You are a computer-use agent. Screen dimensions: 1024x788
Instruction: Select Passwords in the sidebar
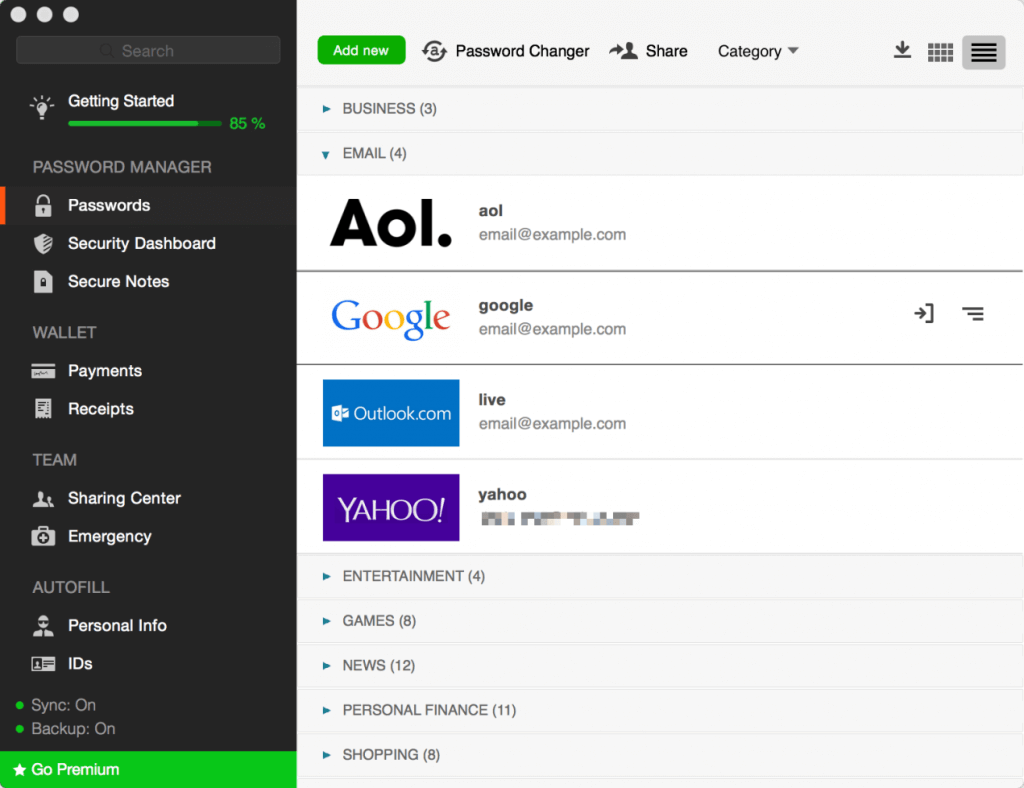tap(148, 205)
